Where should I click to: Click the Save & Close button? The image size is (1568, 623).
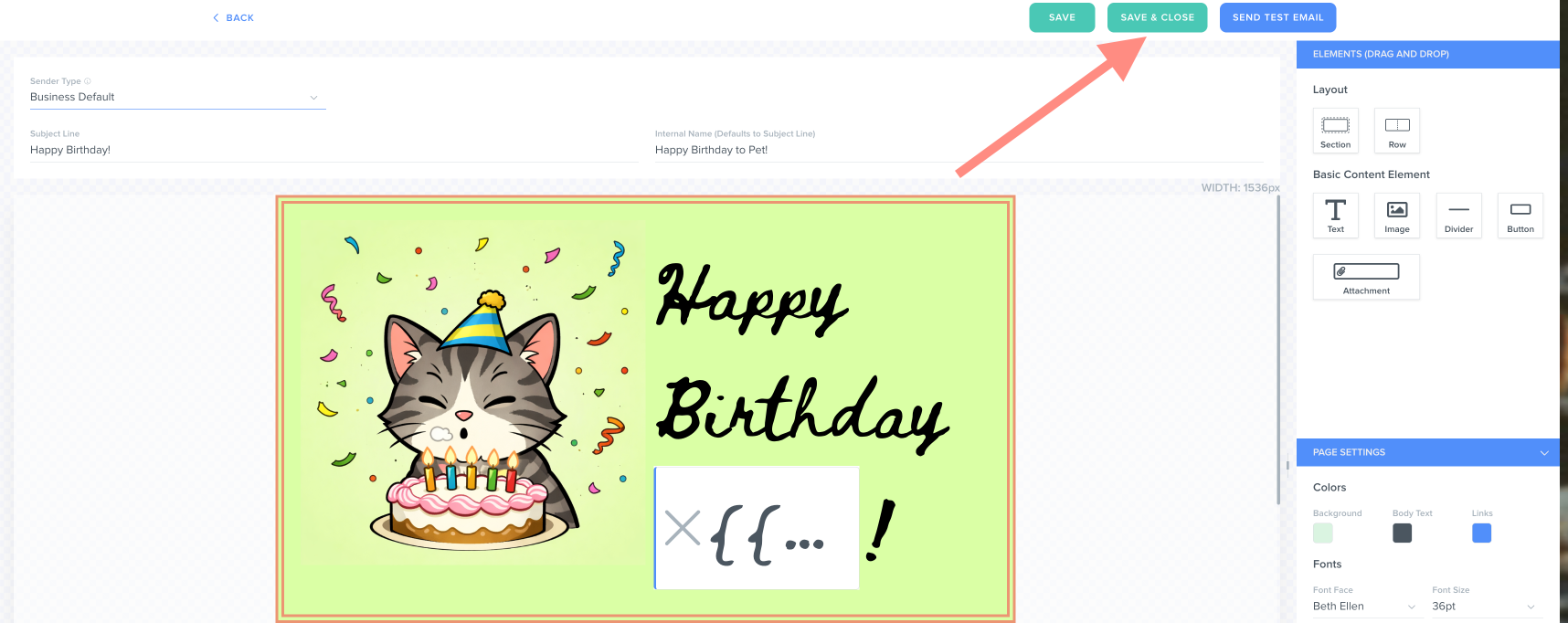coord(1157,17)
